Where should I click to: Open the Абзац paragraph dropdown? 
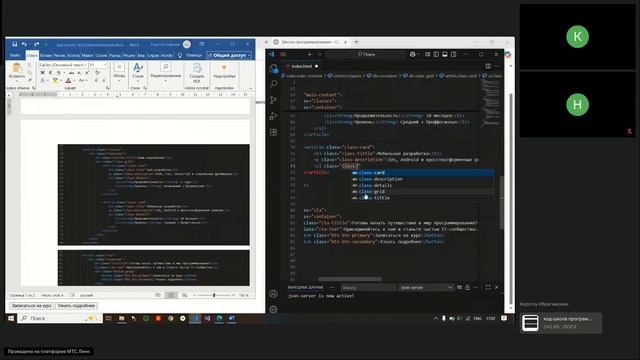point(119,72)
